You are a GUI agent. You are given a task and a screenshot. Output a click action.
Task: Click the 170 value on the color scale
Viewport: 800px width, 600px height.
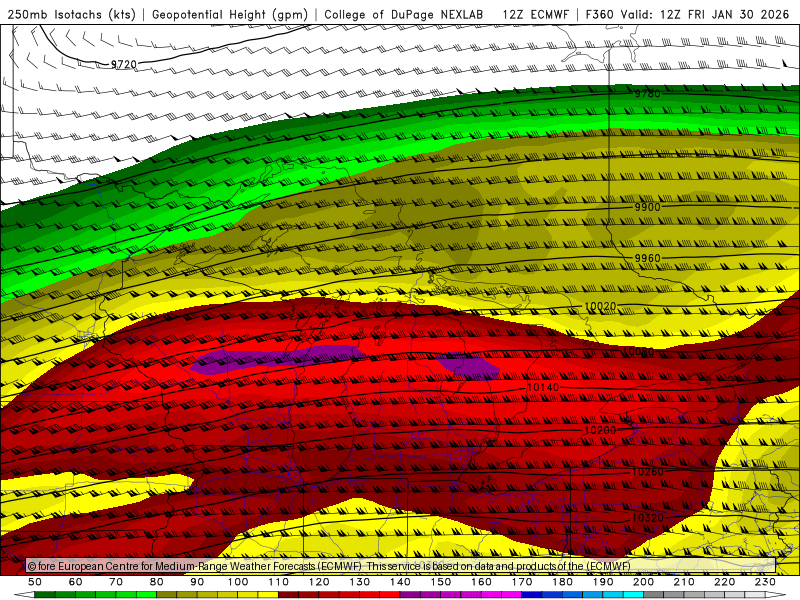[522, 582]
